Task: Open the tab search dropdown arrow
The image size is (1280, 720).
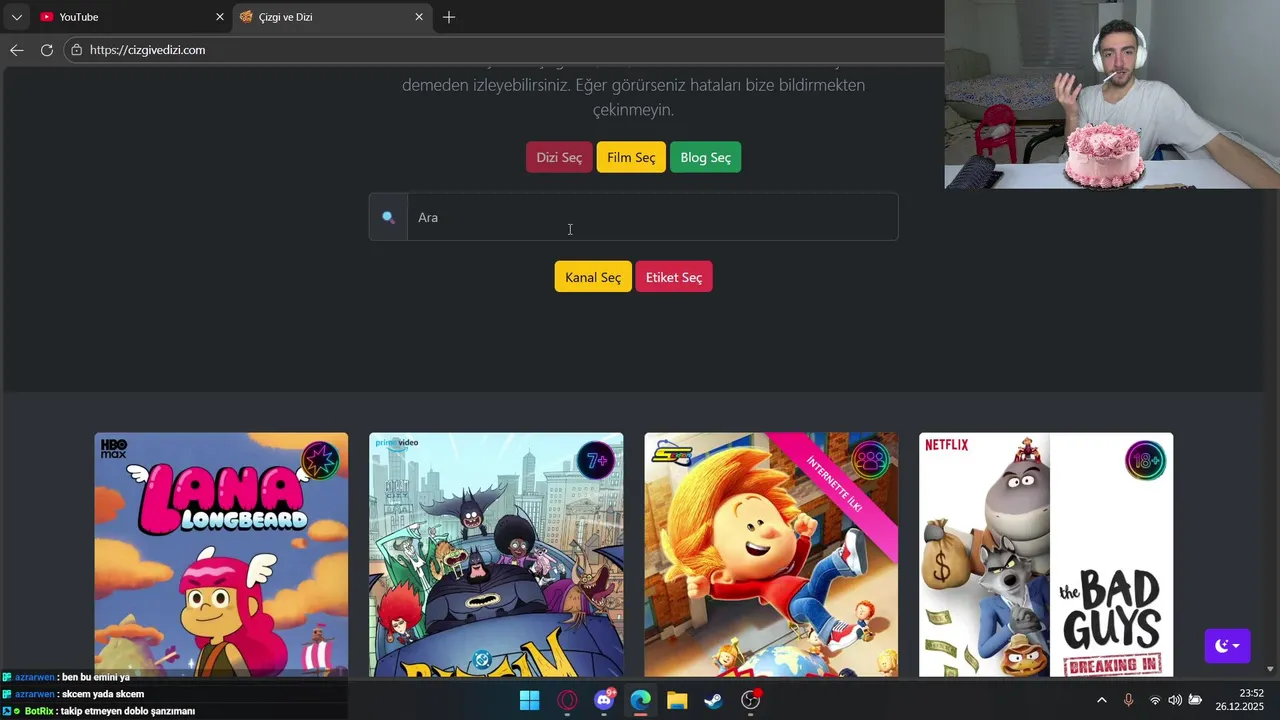Action: (16, 17)
